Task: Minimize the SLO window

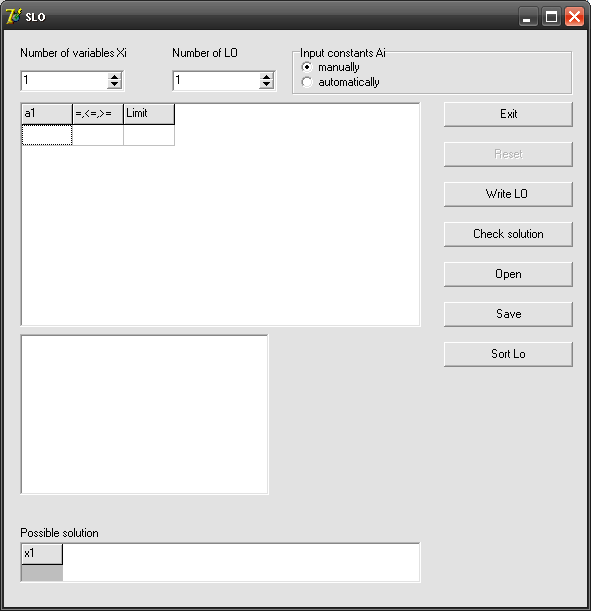Action: pos(528,17)
